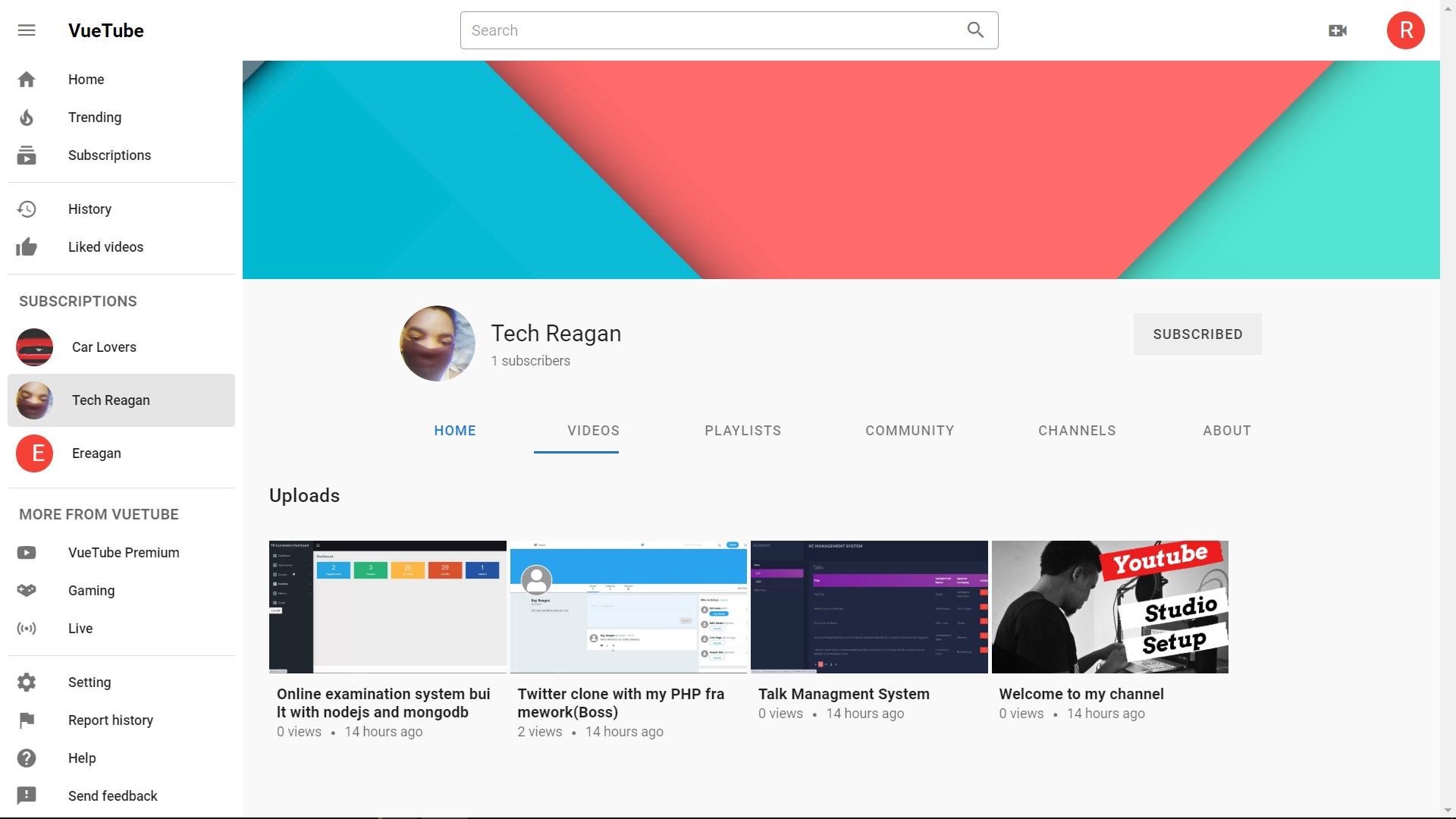
Task: Go to History in the sidebar
Action: click(x=89, y=209)
